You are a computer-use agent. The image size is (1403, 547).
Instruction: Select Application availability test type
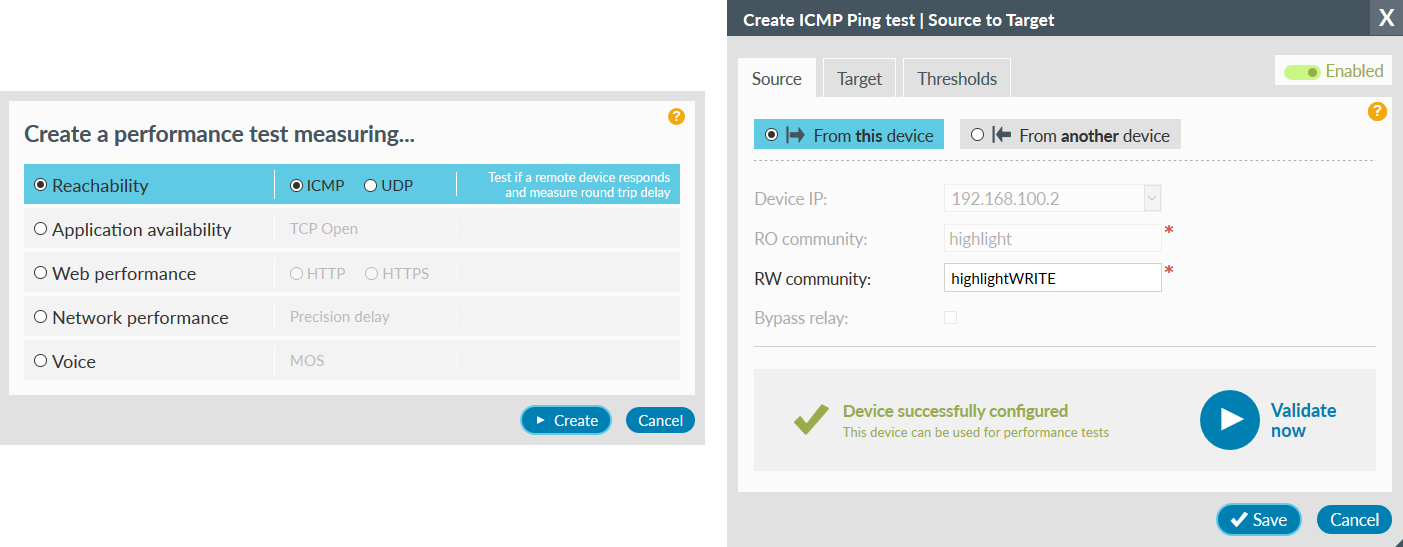click(40, 229)
